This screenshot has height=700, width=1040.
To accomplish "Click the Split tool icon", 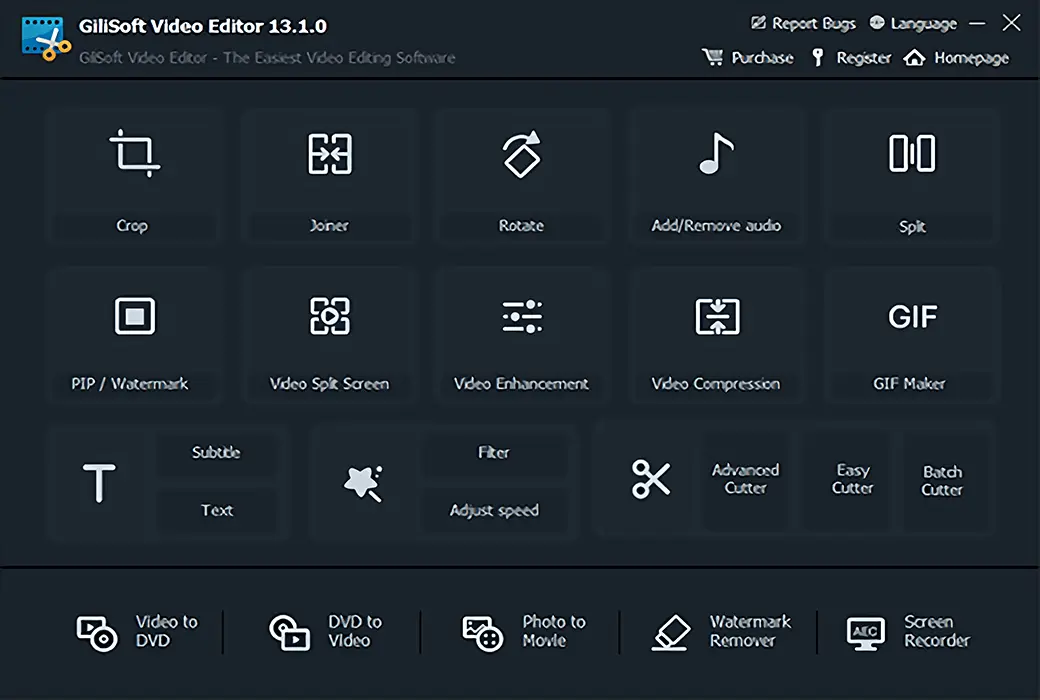I will pos(912,153).
